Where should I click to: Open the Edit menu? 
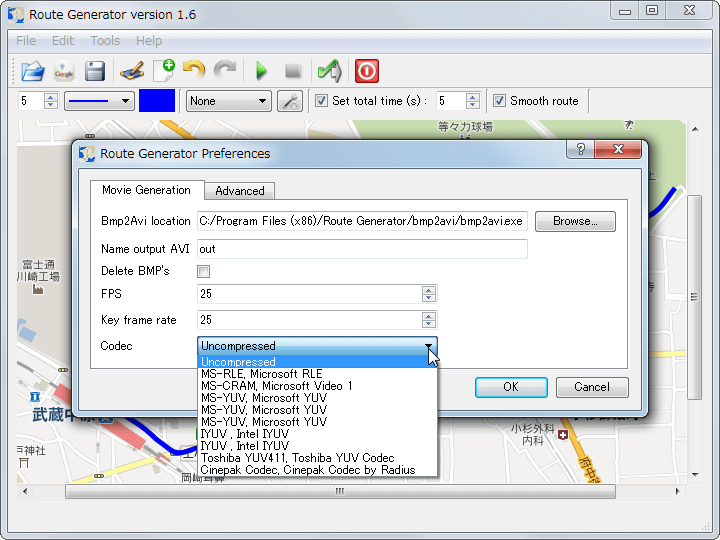(62, 41)
